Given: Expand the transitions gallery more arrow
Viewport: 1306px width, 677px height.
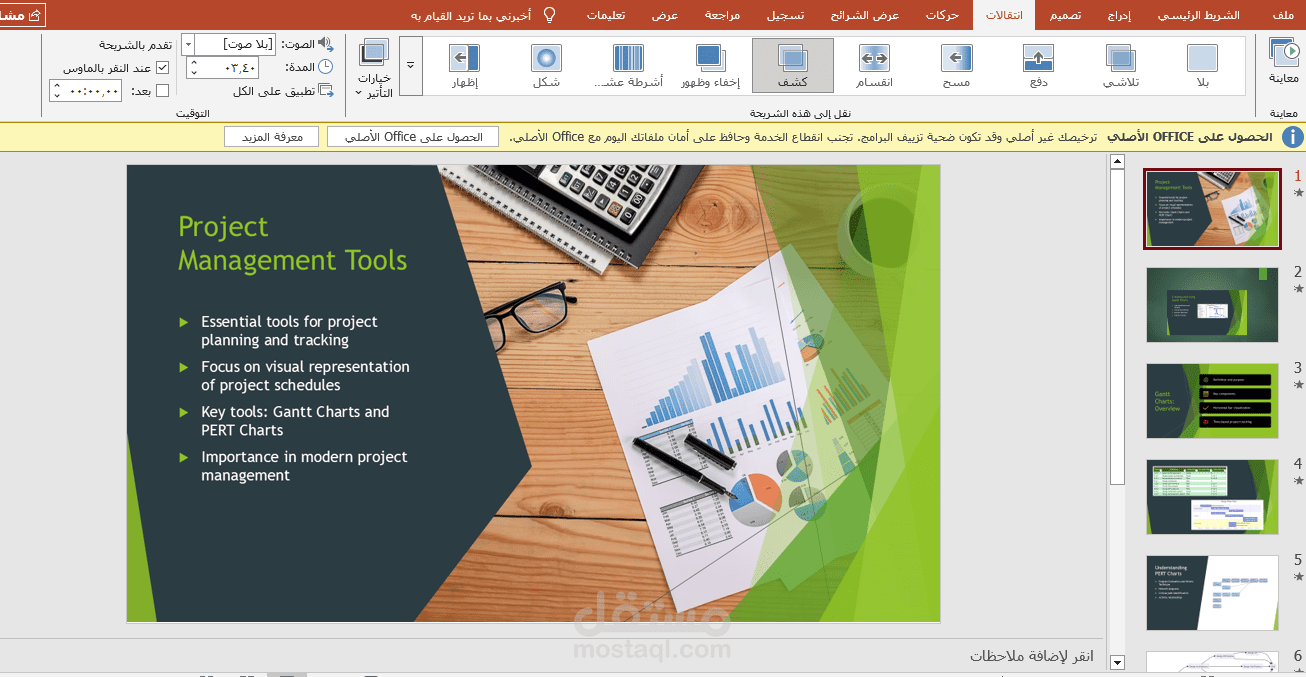Looking at the screenshot, I should 410,66.
